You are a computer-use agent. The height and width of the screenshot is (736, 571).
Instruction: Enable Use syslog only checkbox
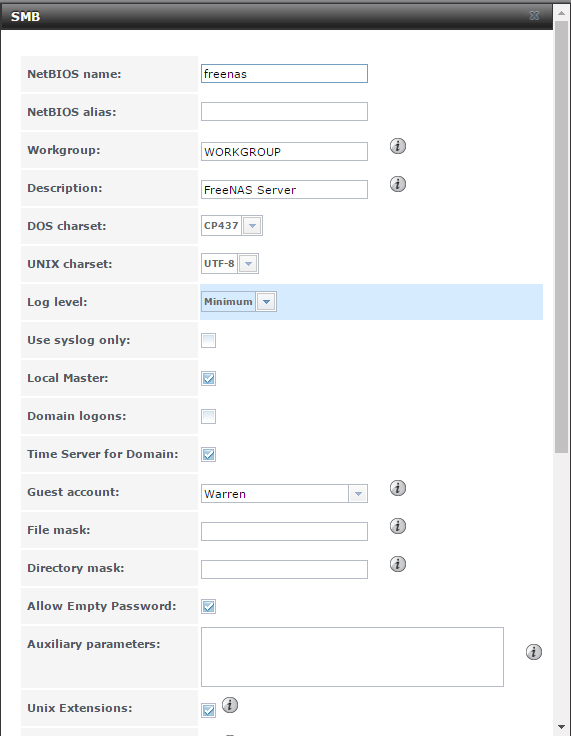pos(208,340)
